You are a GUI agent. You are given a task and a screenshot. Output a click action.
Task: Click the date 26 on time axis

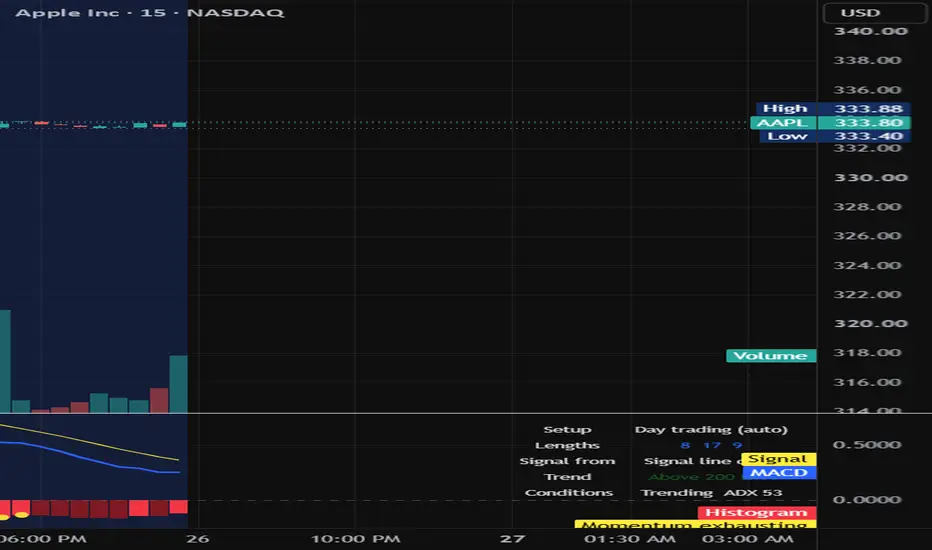coord(197,539)
